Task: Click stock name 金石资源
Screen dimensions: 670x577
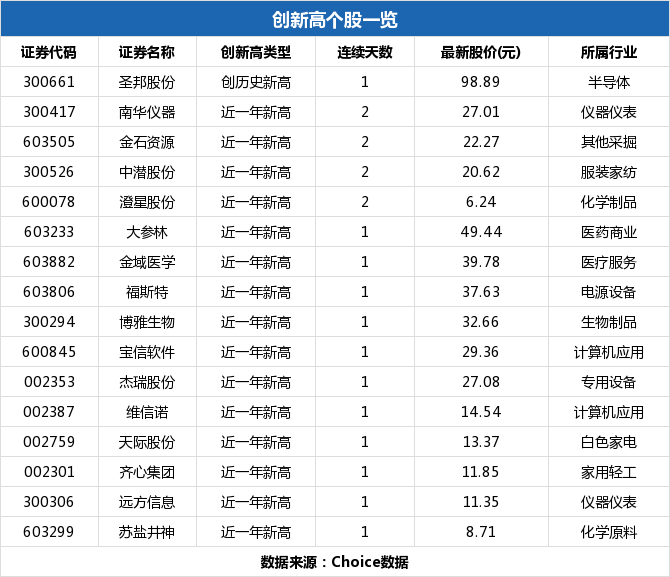Action: [147, 142]
